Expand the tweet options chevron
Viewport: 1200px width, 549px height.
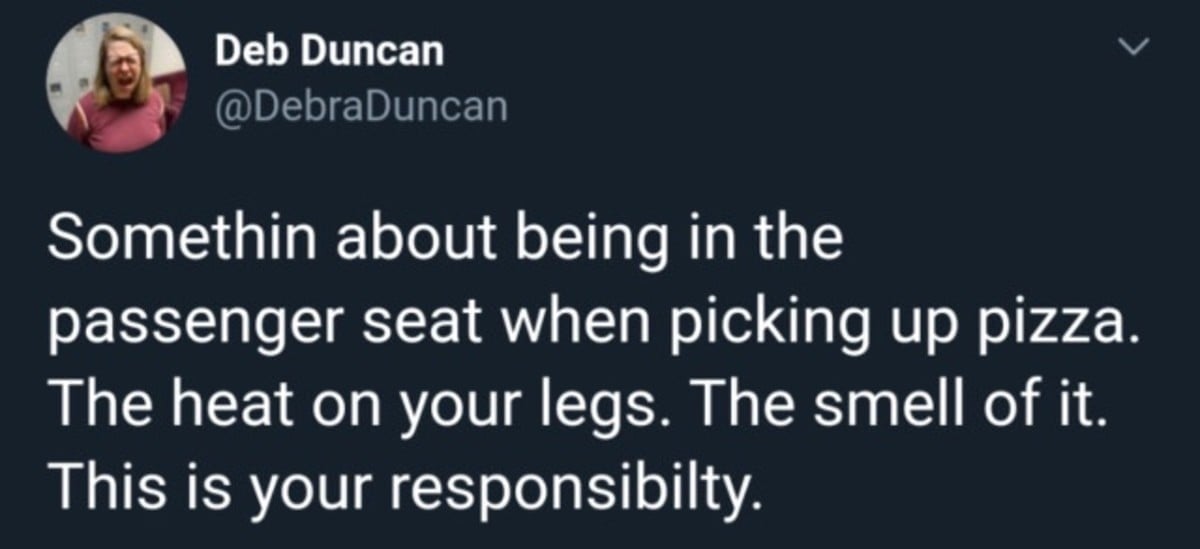1132,47
